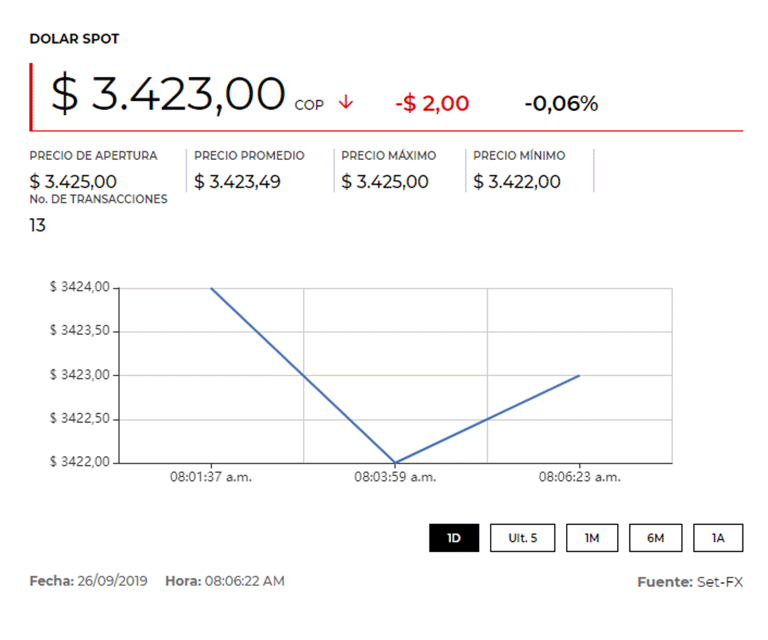Click the Precio de Apertura value
Screen dimensions: 768x640
pyautogui.click(x=73, y=182)
